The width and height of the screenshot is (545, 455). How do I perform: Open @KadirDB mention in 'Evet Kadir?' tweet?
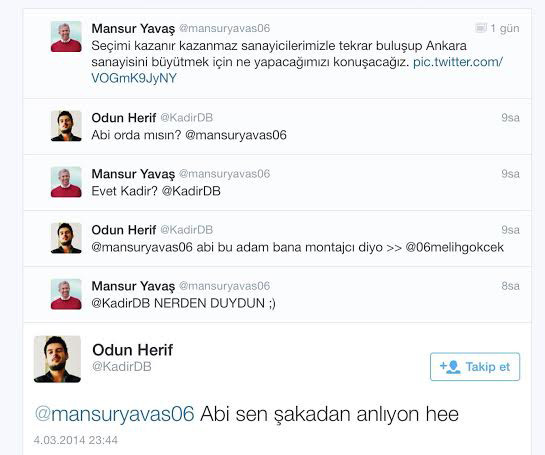point(191,191)
